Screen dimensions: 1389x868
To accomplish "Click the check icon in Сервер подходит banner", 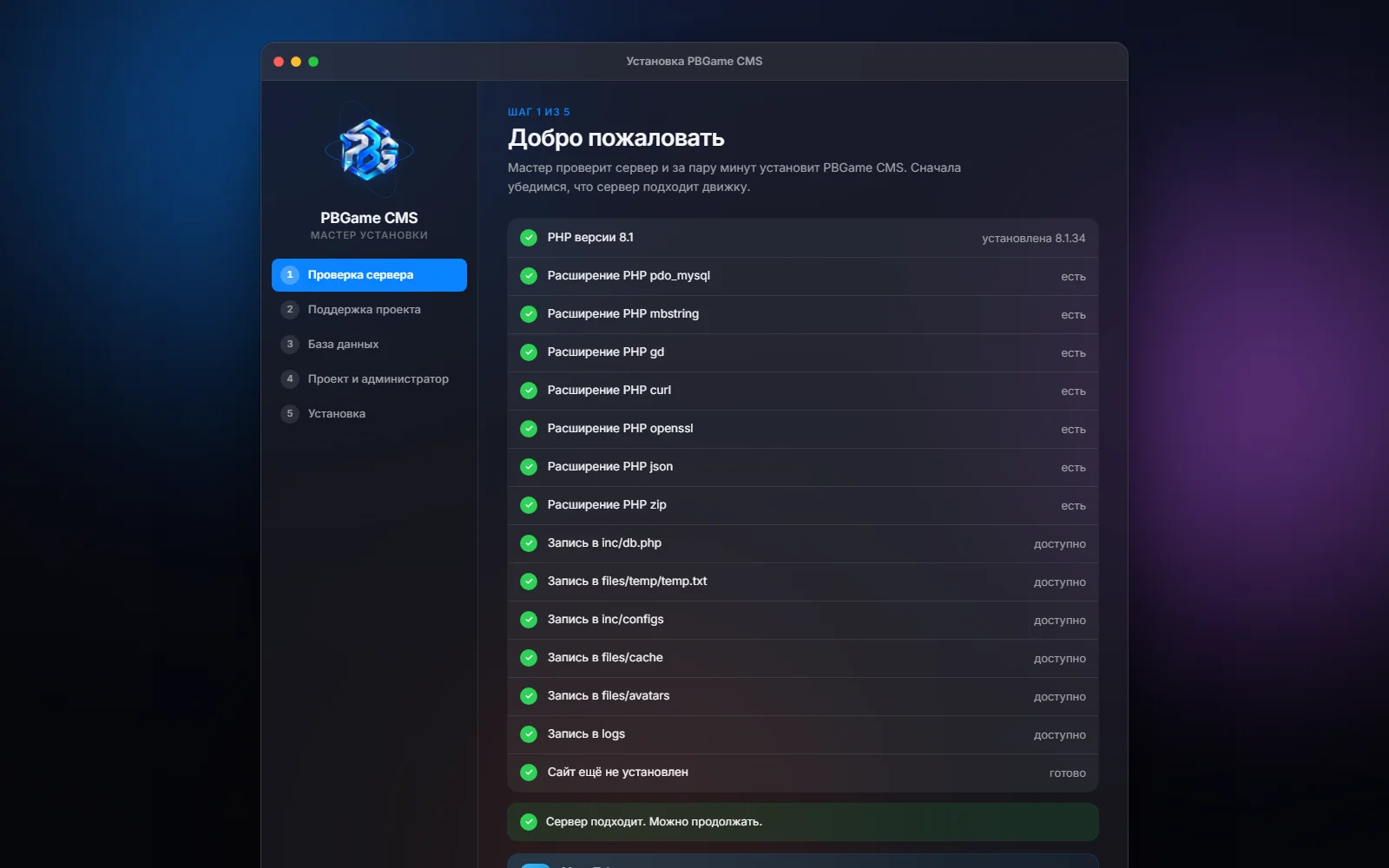I will point(529,822).
